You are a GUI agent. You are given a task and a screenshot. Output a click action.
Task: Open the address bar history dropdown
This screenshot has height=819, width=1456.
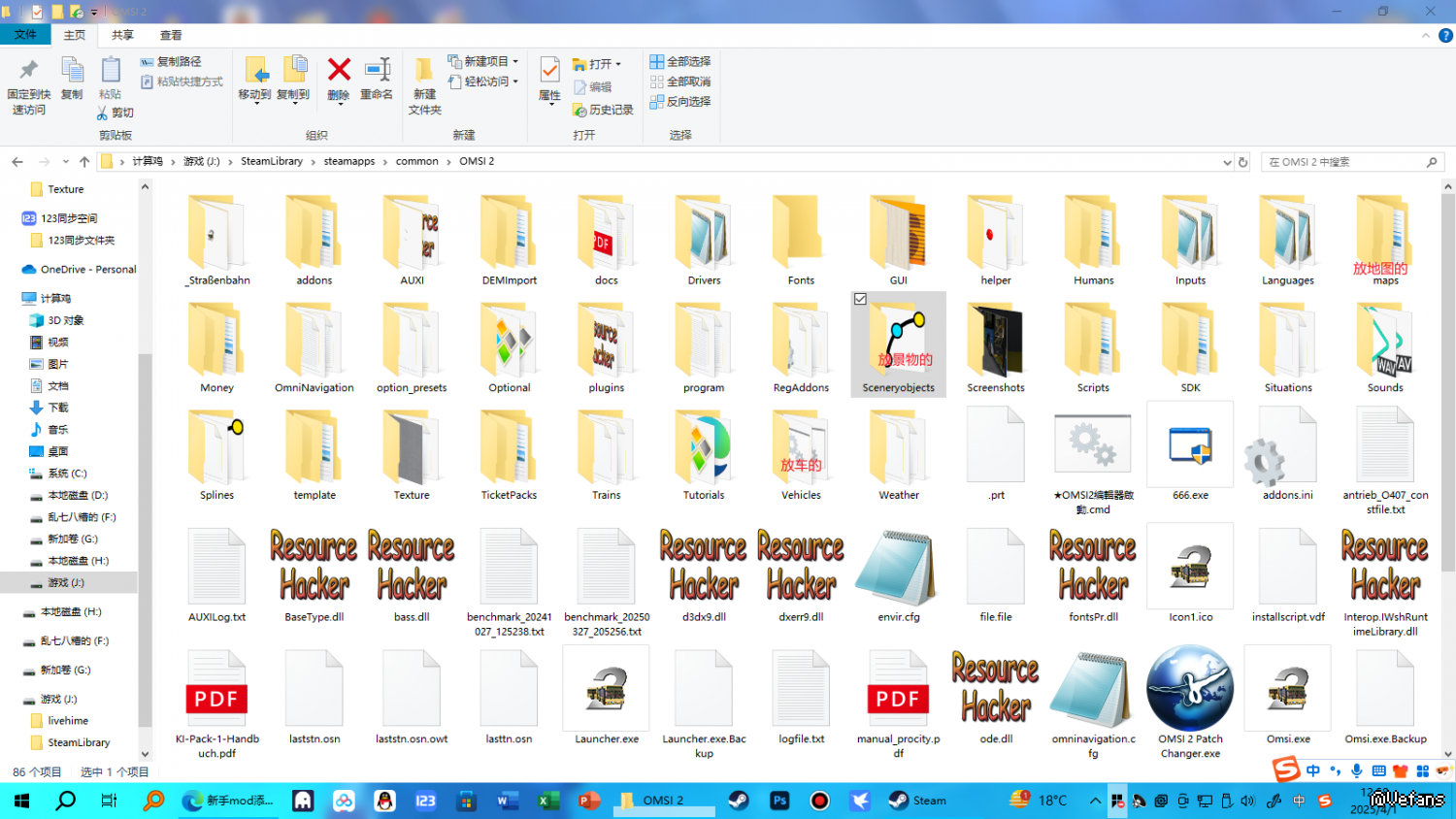[1227, 162]
